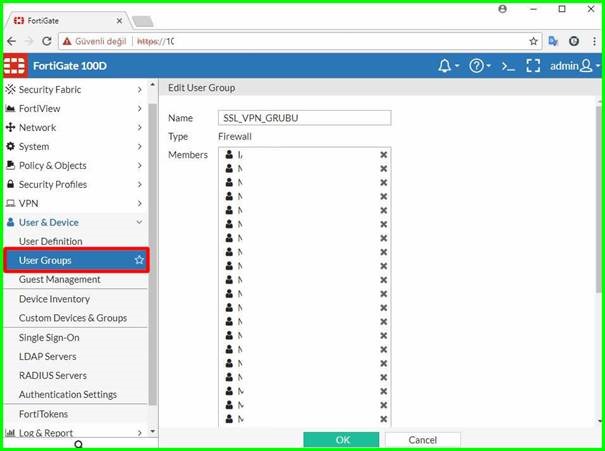
Task: Click the Security Profiles lock icon
Action: pyautogui.click(x=10, y=184)
